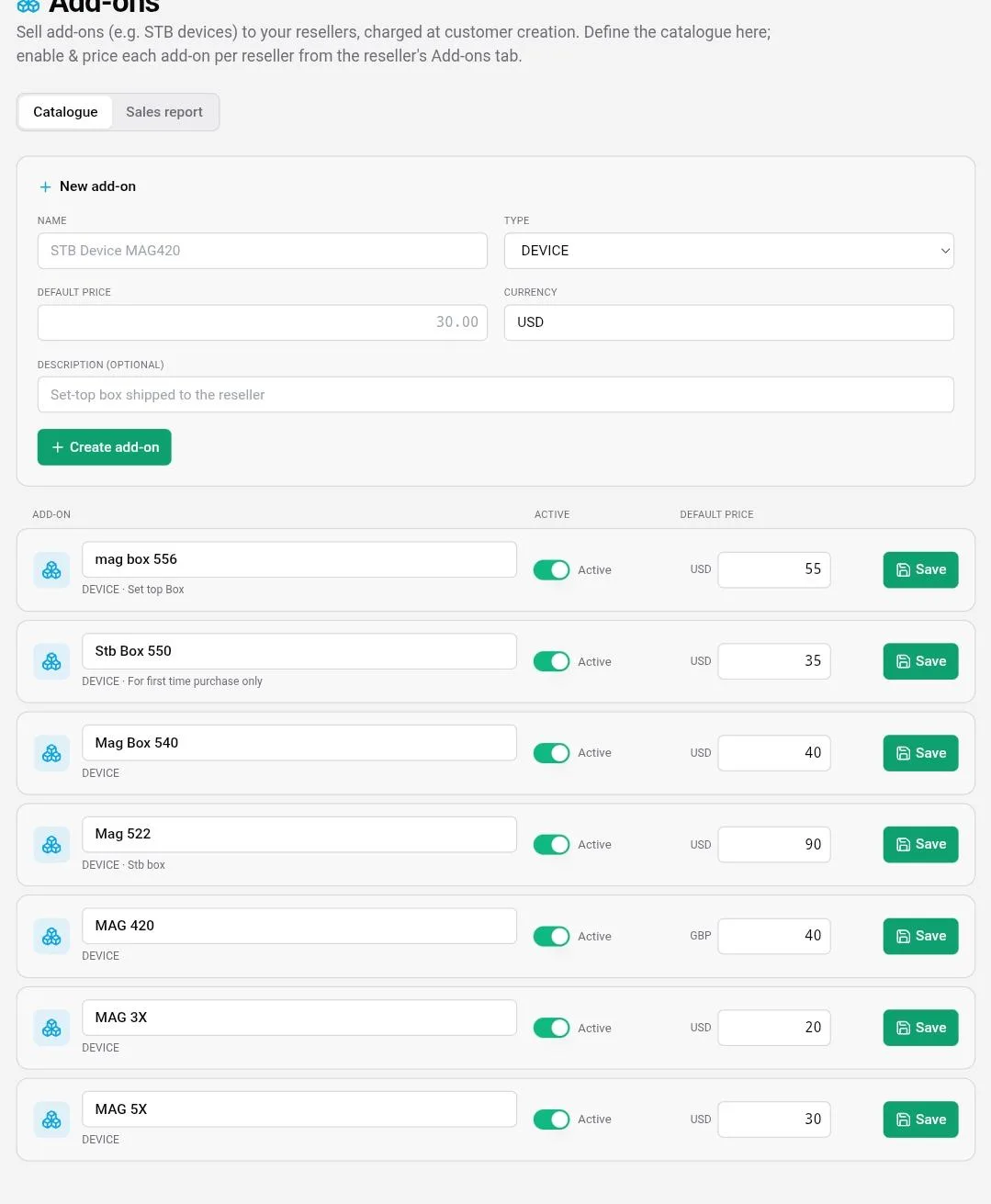
Task: Save the Stb Box 550 add-on
Action: click(x=920, y=661)
